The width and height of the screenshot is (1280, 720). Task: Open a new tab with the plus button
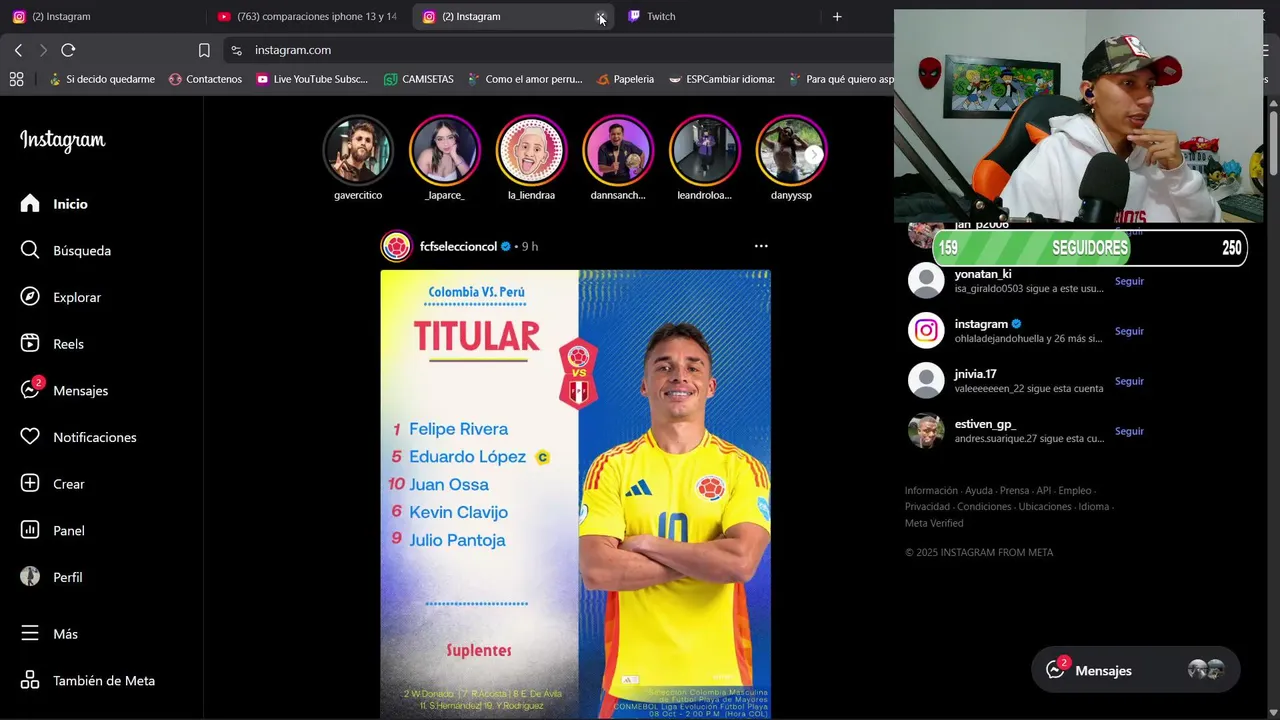click(837, 16)
